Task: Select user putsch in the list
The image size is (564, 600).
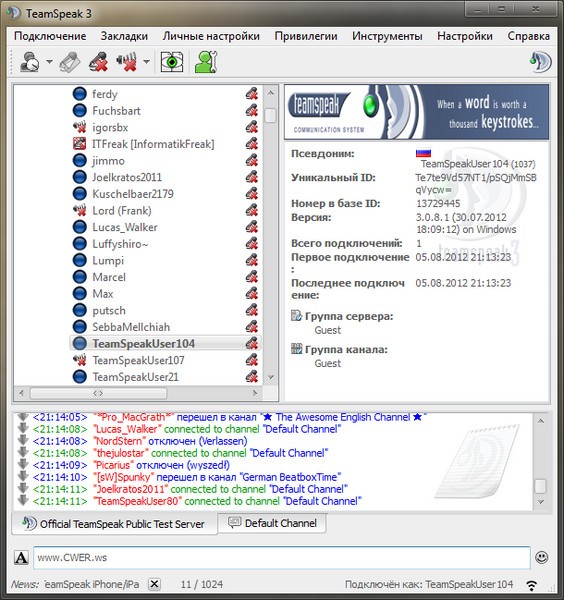Action: click(x=109, y=311)
